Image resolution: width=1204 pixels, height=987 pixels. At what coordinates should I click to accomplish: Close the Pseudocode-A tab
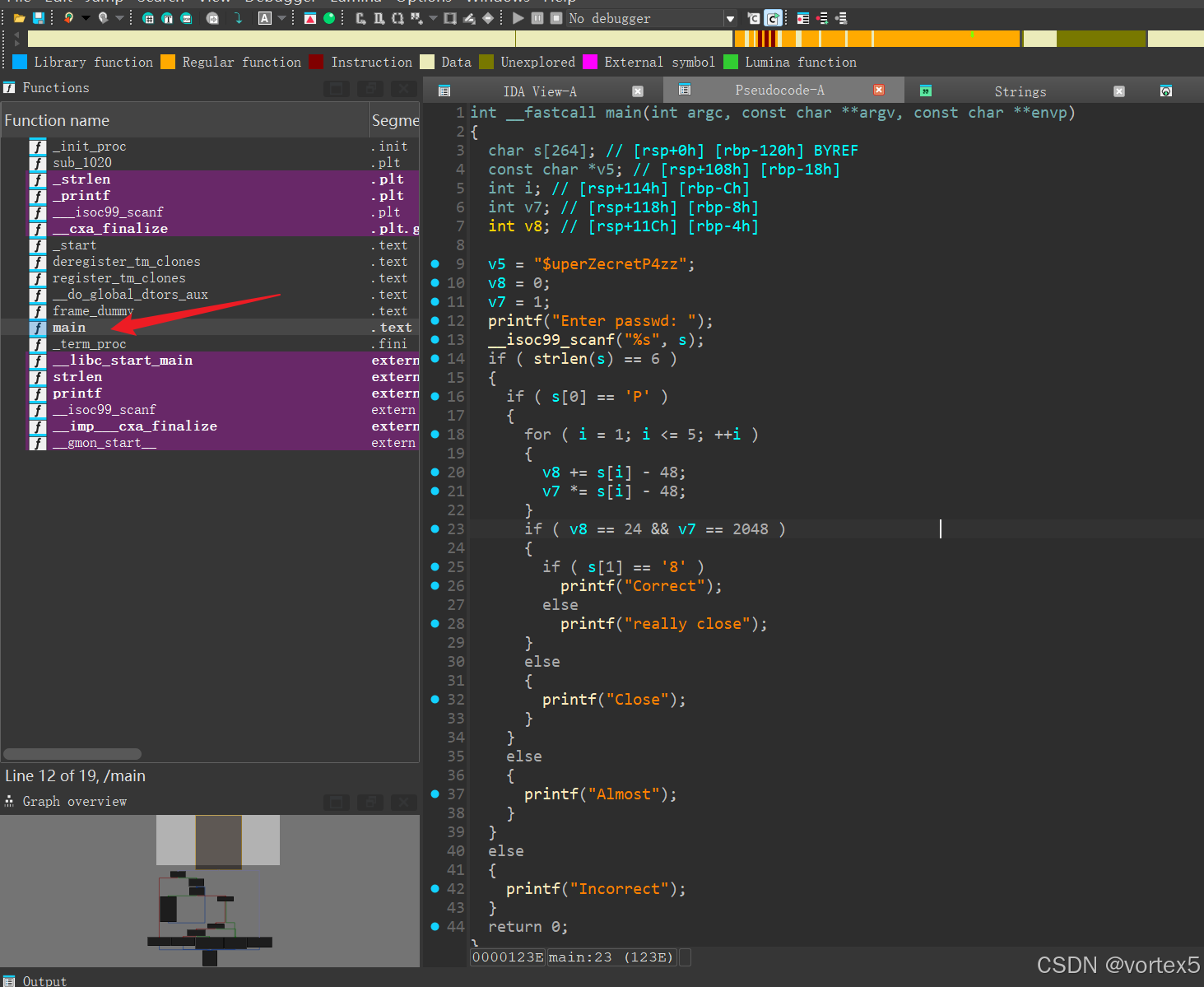click(x=879, y=90)
